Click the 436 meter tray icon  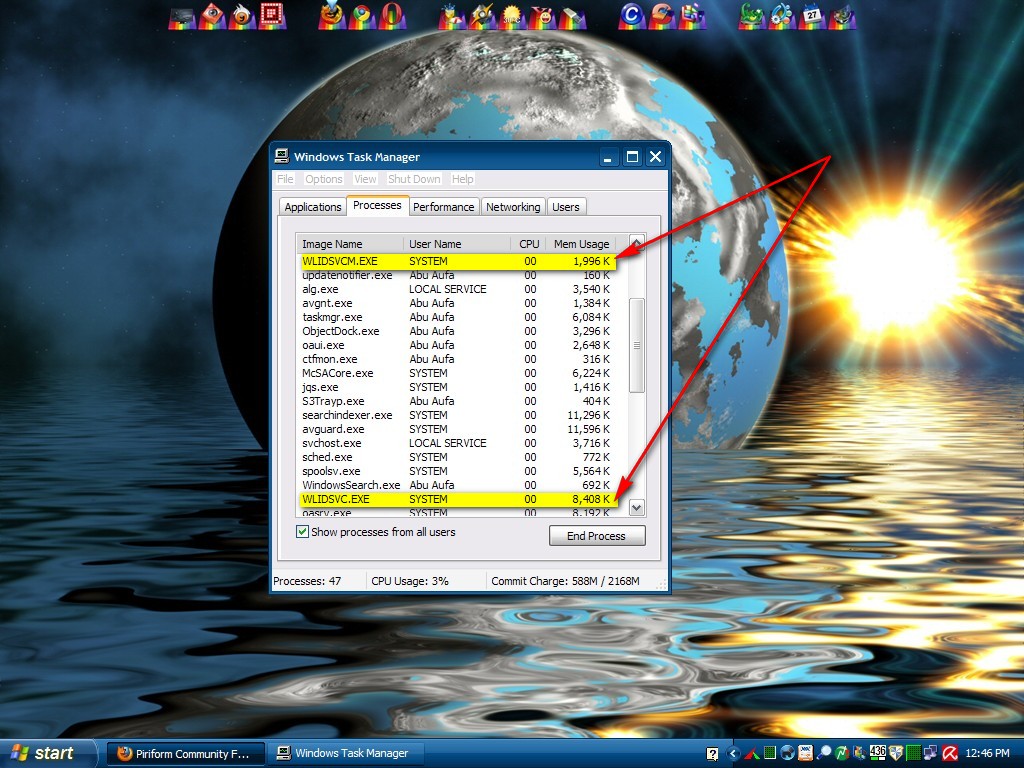point(878,753)
